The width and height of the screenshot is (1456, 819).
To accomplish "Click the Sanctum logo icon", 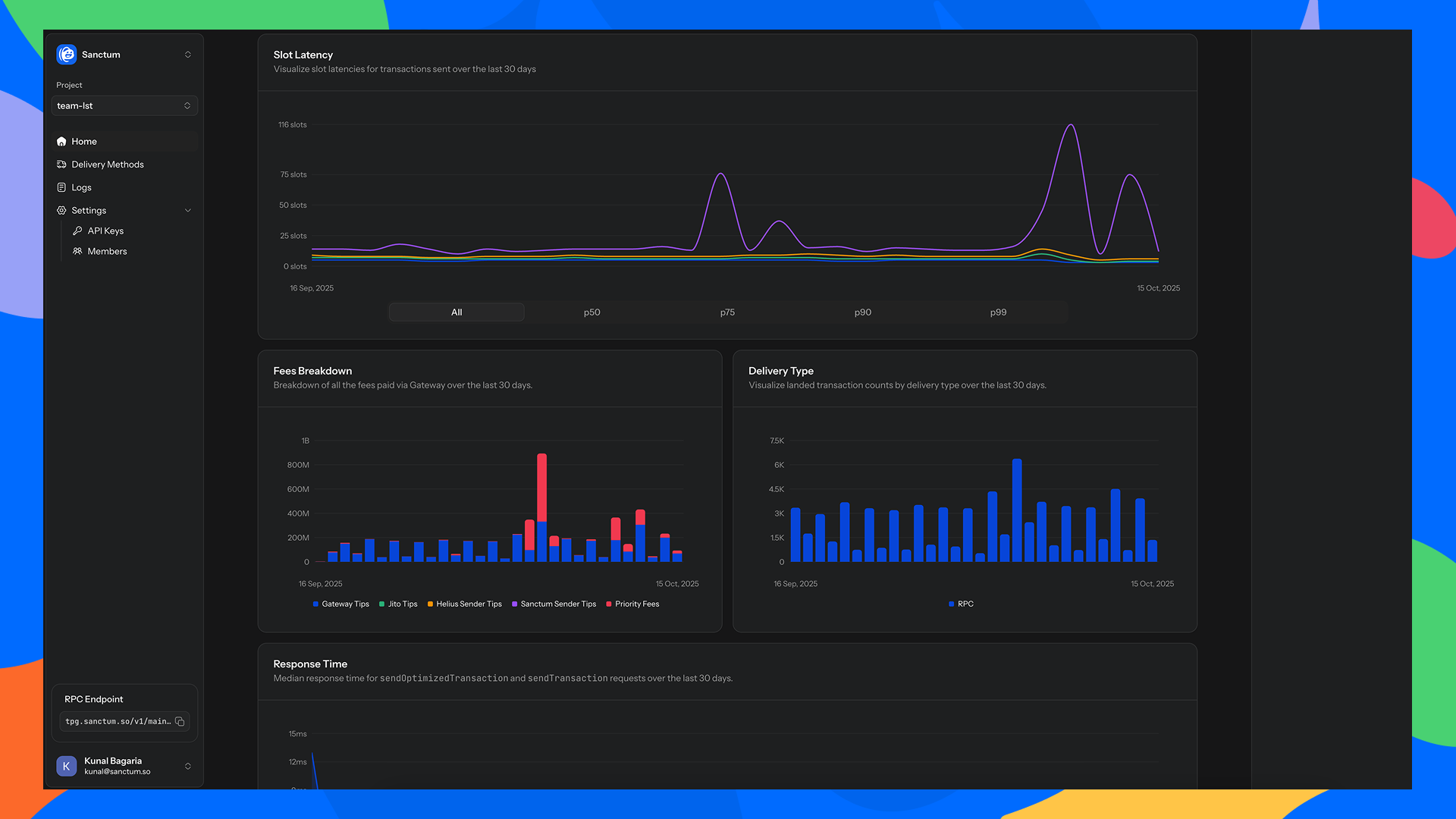I will click(x=67, y=55).
